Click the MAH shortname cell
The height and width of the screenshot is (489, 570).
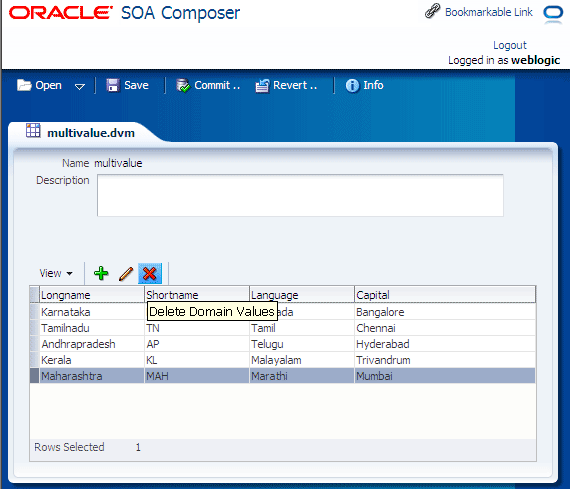coord(197,376)
